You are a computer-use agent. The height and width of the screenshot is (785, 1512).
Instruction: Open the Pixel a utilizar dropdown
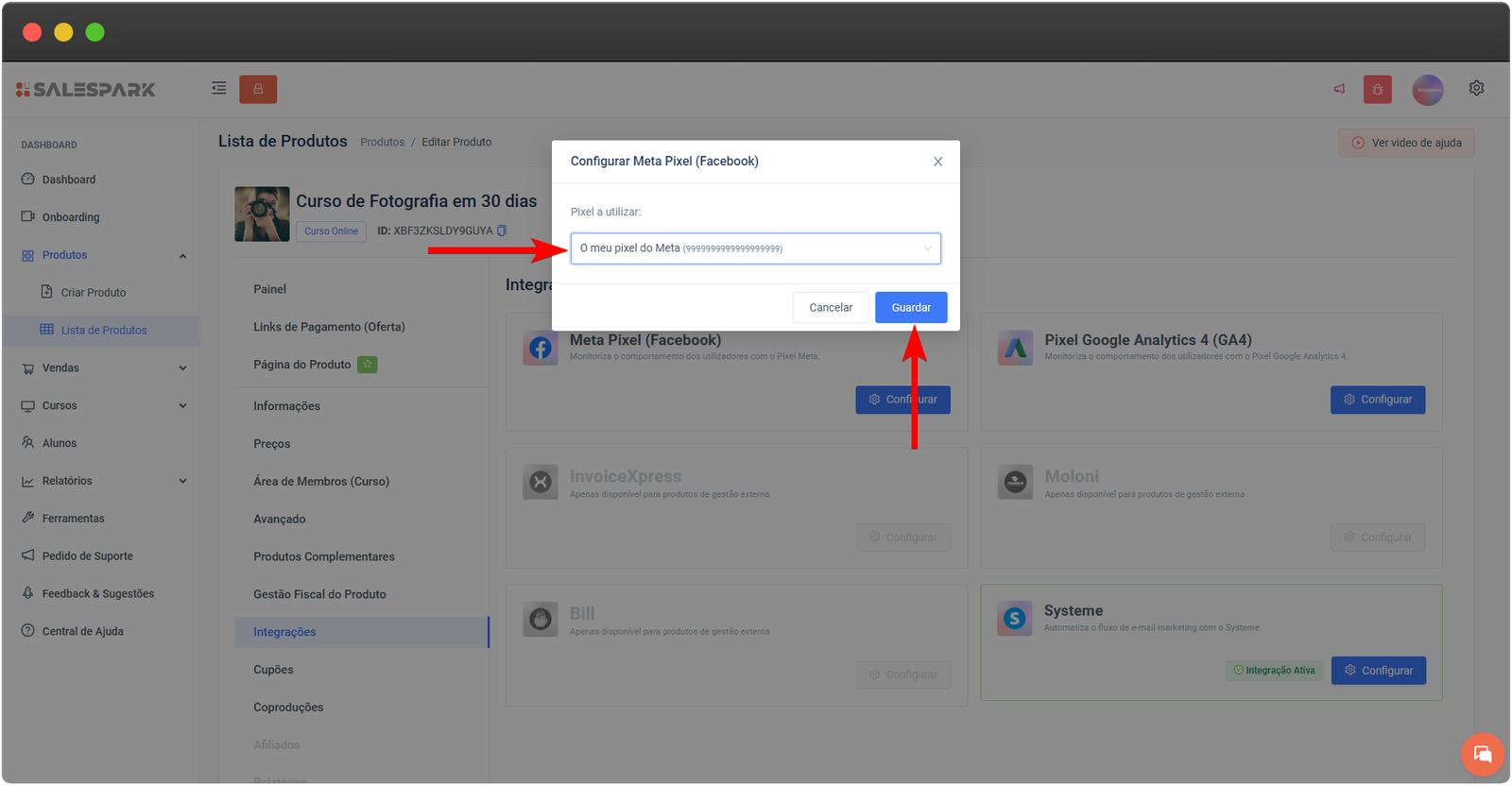pyautogui.click(x=755, y=248)
